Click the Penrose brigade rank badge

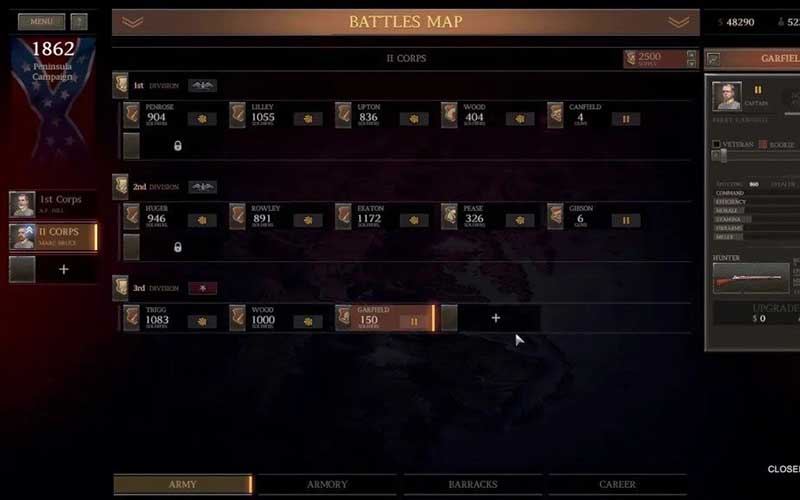point(203,119)
